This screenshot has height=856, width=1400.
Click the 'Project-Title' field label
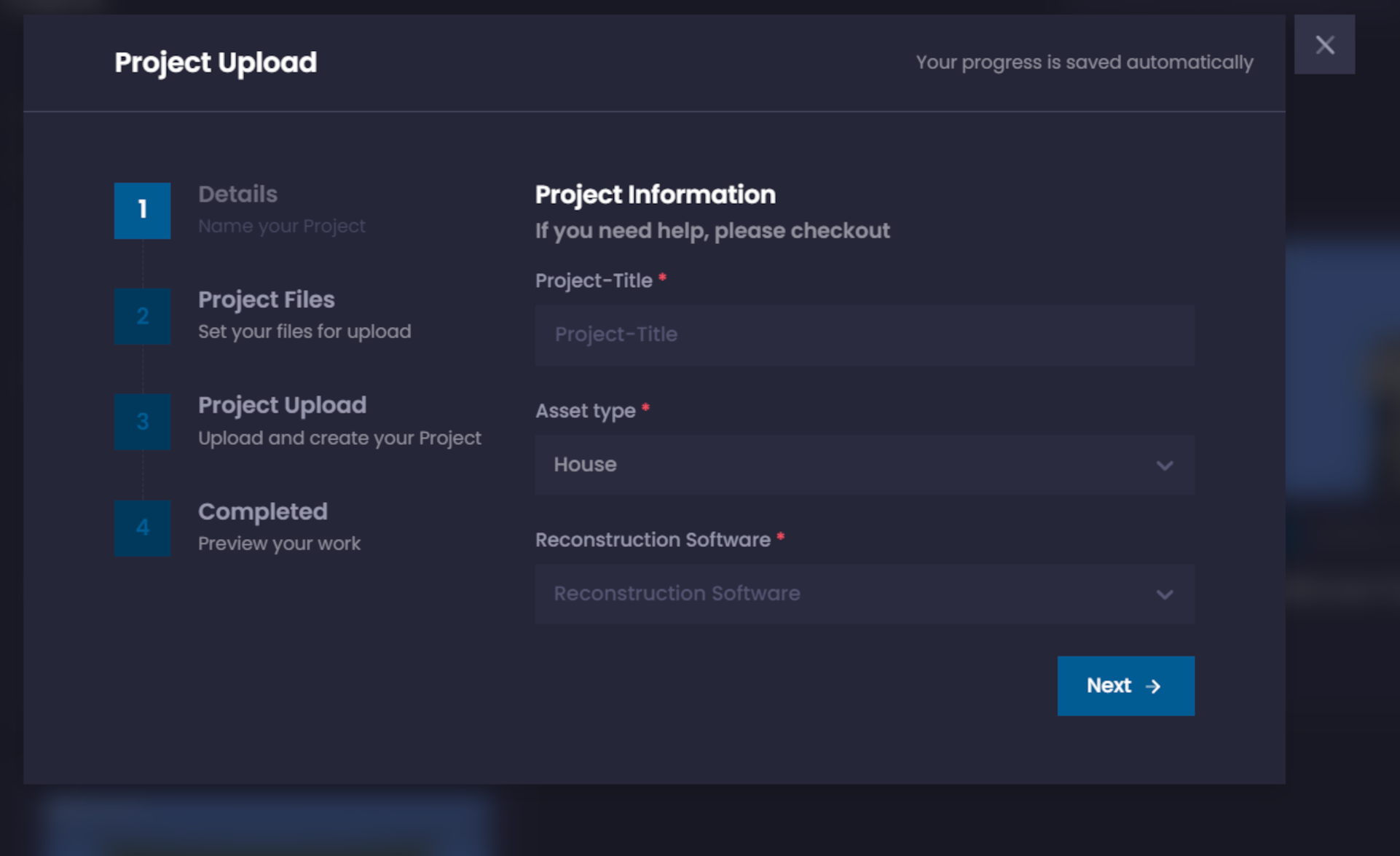click(594, 280)
